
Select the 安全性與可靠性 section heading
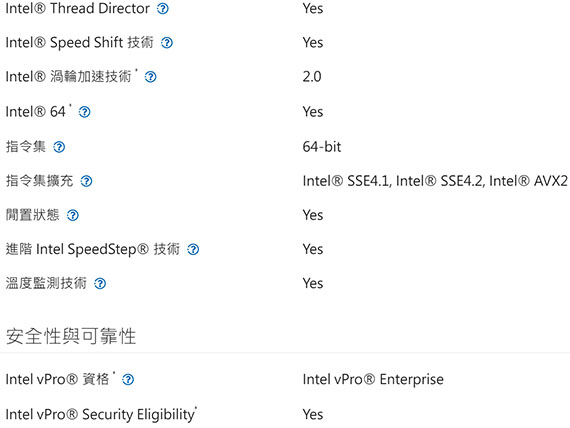(71, 336)
